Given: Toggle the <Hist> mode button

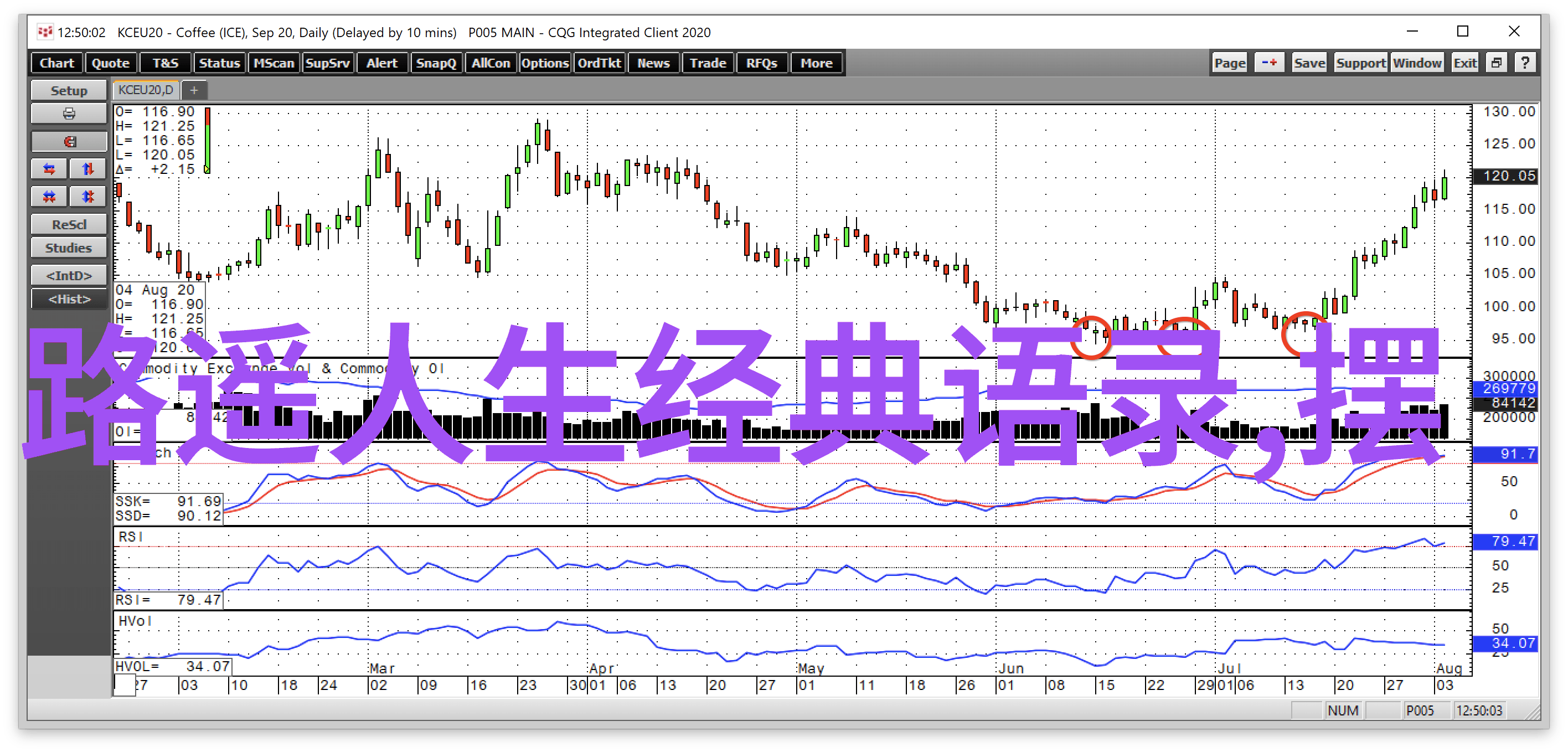Looking at the screenshot, I should pyautogui.click(x=69, y=299).
